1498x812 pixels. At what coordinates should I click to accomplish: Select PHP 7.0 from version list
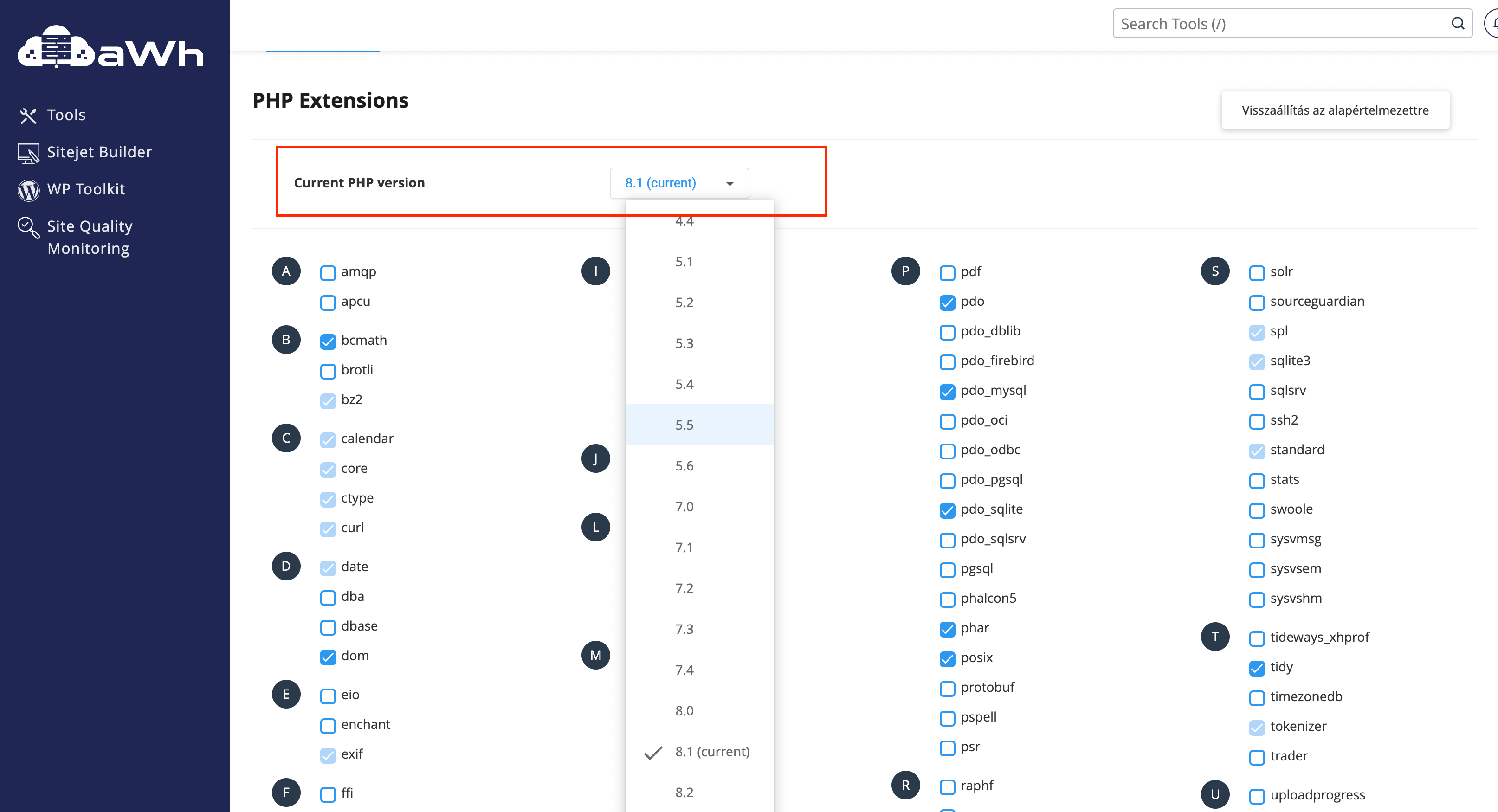tap(699, 506)
